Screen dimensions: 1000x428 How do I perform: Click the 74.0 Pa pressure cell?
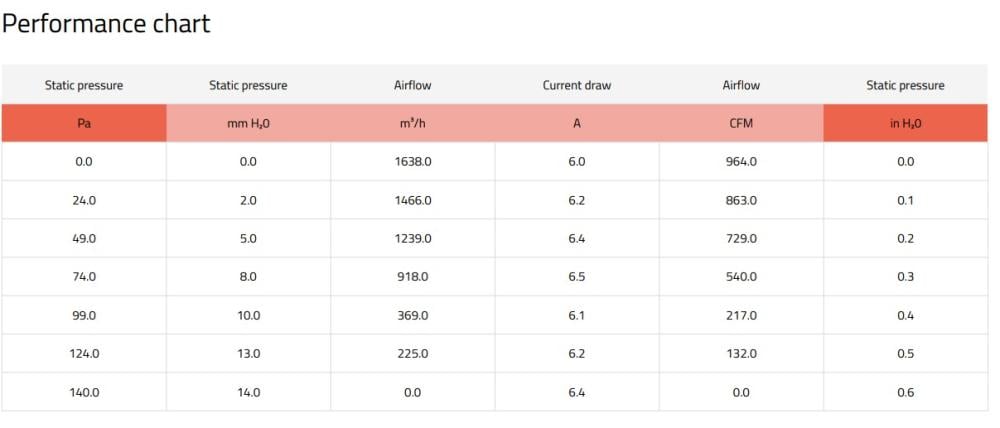tap(84, 277)
